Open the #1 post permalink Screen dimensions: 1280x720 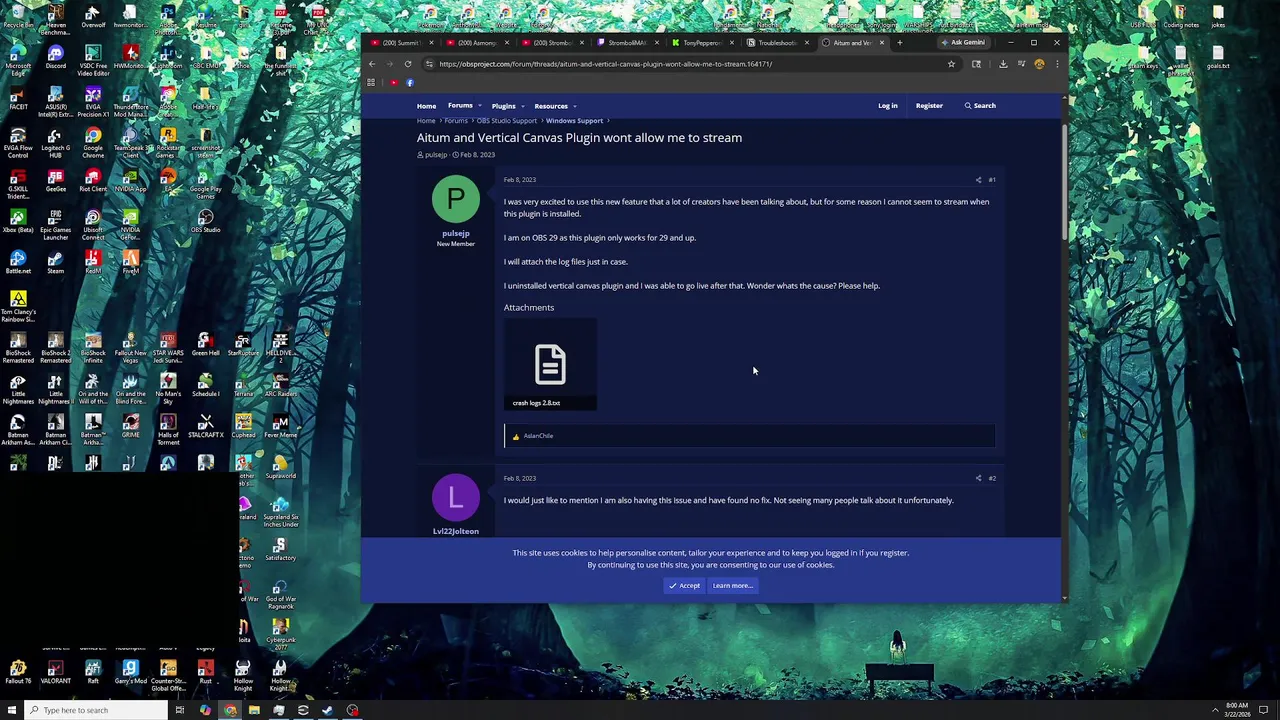(992, 180)
